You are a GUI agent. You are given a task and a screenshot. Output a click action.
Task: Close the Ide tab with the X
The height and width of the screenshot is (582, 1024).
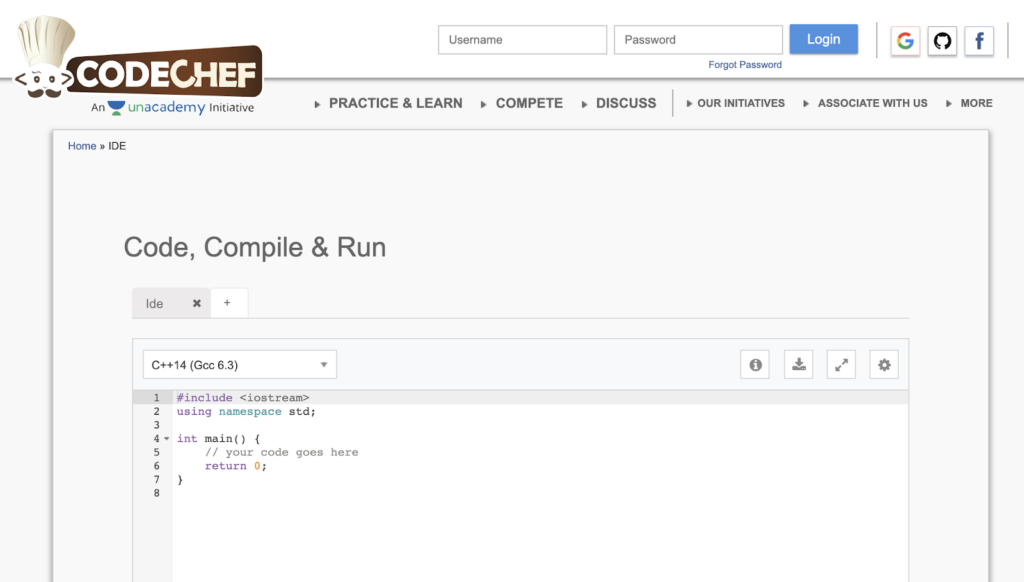[196, 302]
